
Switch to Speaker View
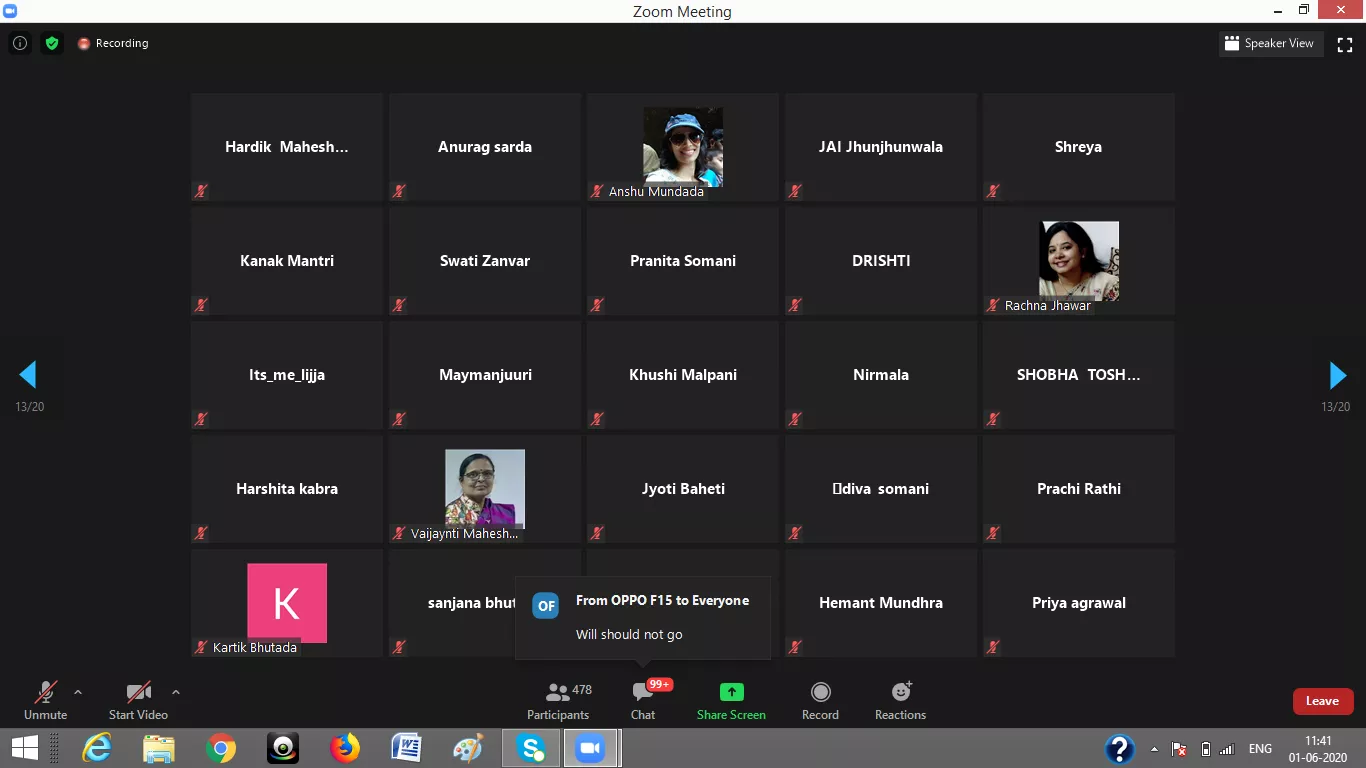tap(1269, 43)
